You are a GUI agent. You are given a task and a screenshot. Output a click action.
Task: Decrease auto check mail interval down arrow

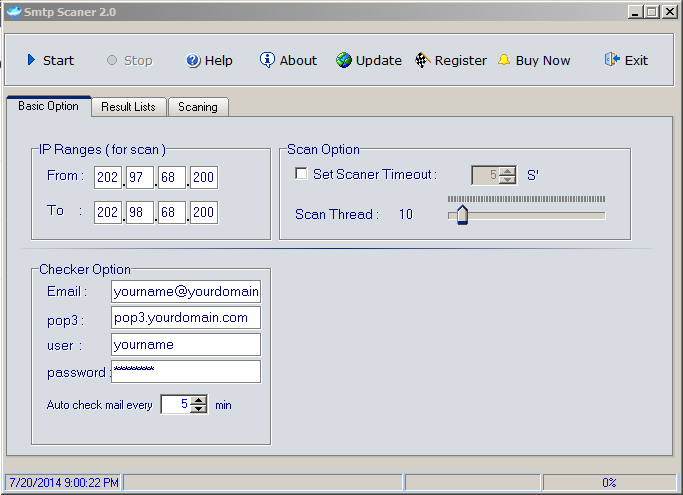tap(199, 409)
